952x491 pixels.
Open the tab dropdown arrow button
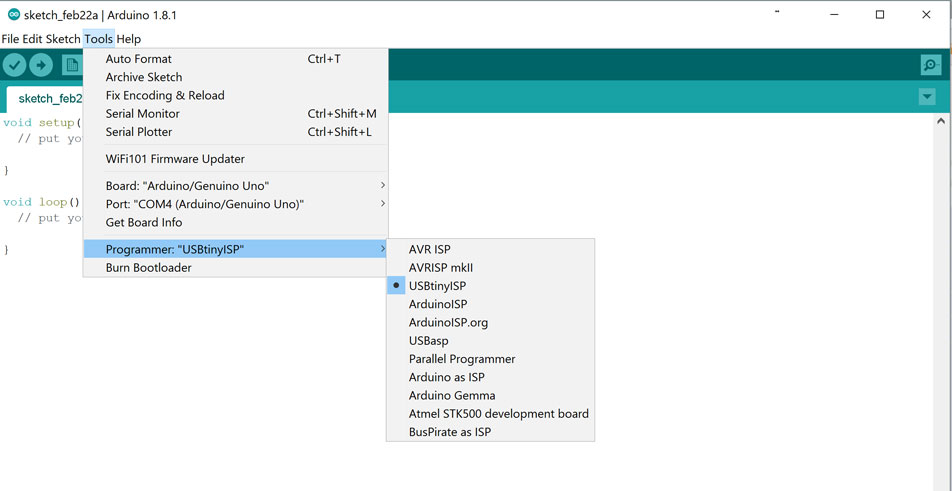pos(927,97)
